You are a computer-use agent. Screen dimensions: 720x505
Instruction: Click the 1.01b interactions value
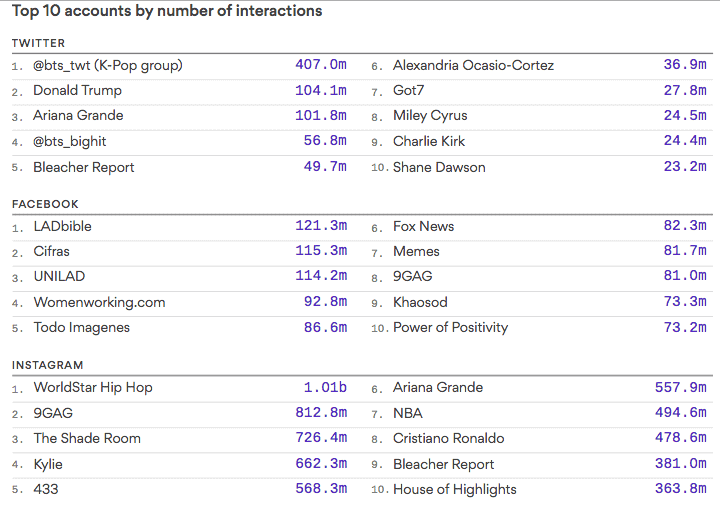click(x=325, y=387)
